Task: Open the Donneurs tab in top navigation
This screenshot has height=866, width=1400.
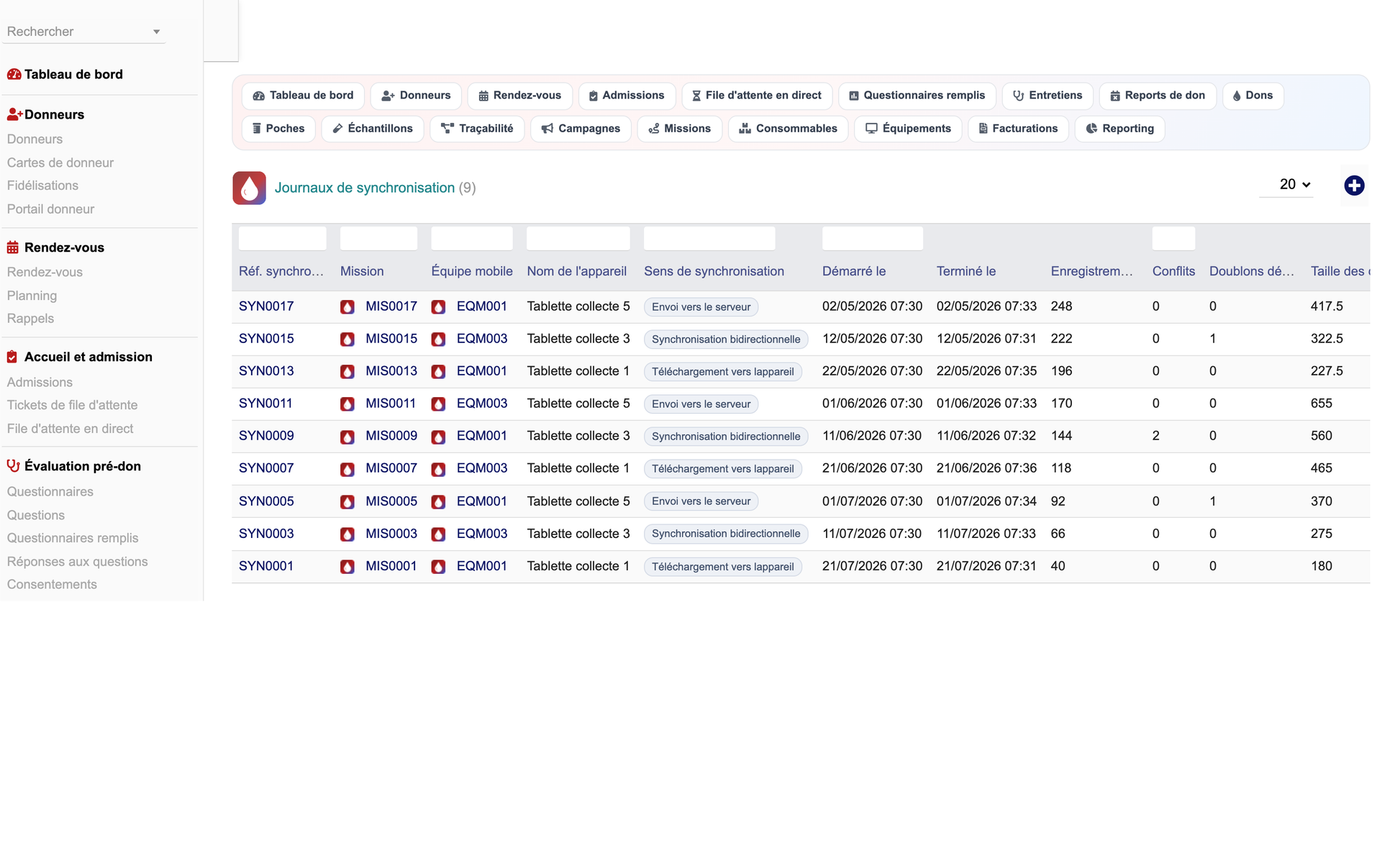Action: (416, 96)
